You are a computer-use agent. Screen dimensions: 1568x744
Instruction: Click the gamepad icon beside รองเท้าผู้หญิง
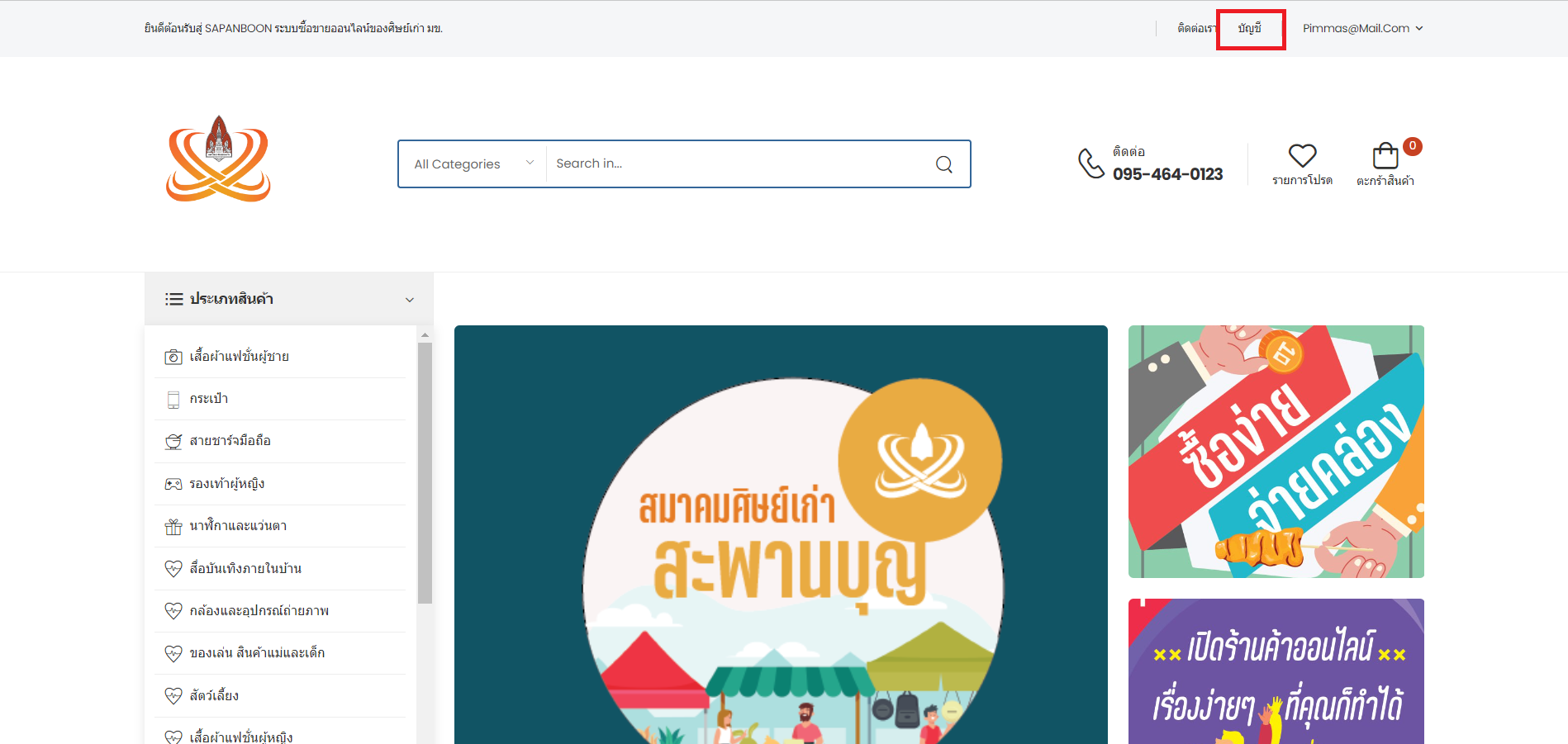[x=173, y=484]
